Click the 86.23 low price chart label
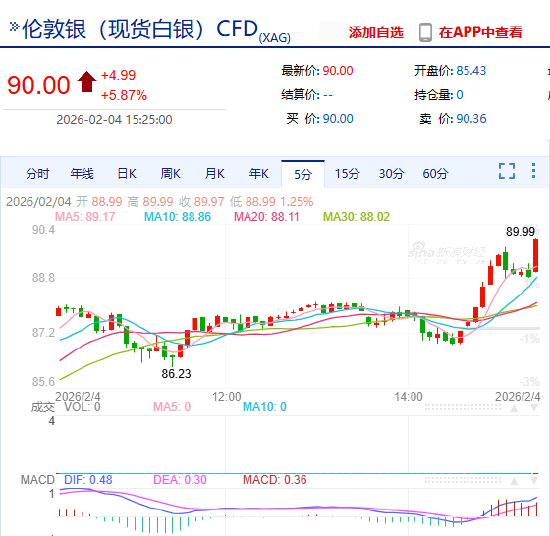The width and height of the screenshot is (550, 536). (x=176, y=374)
